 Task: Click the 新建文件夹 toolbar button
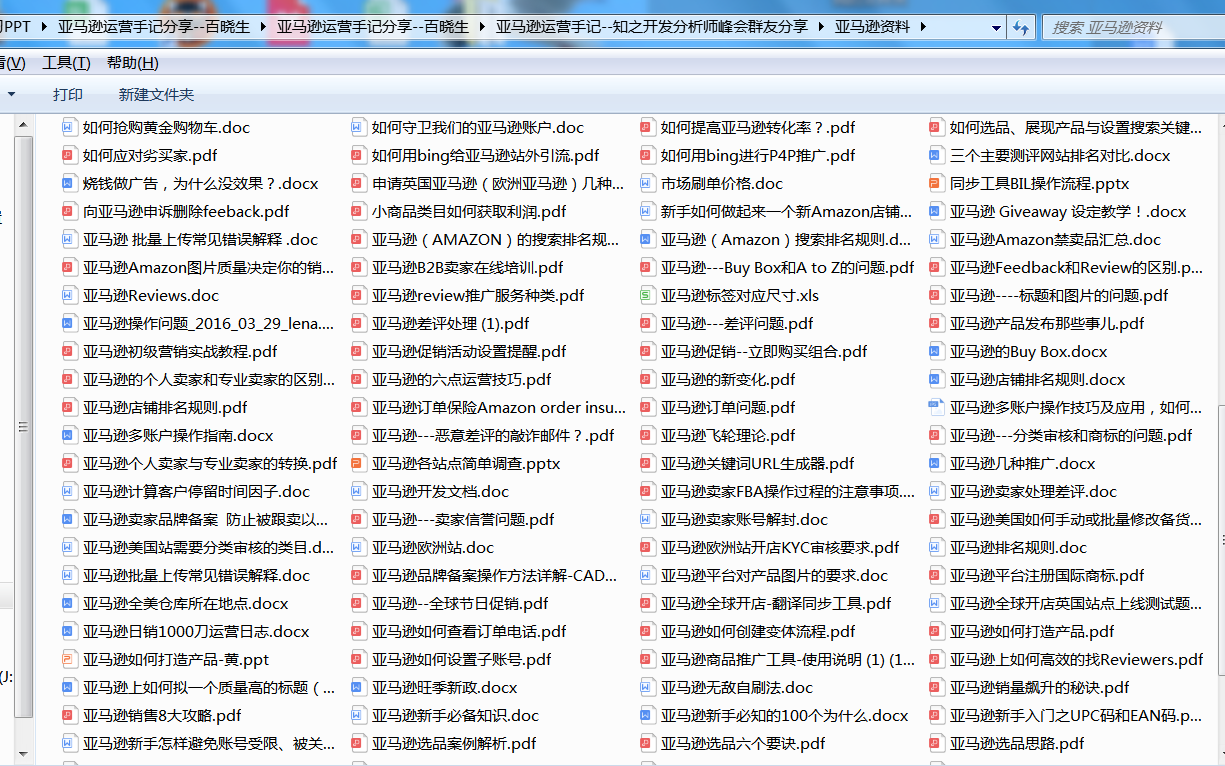click(156, 95)
